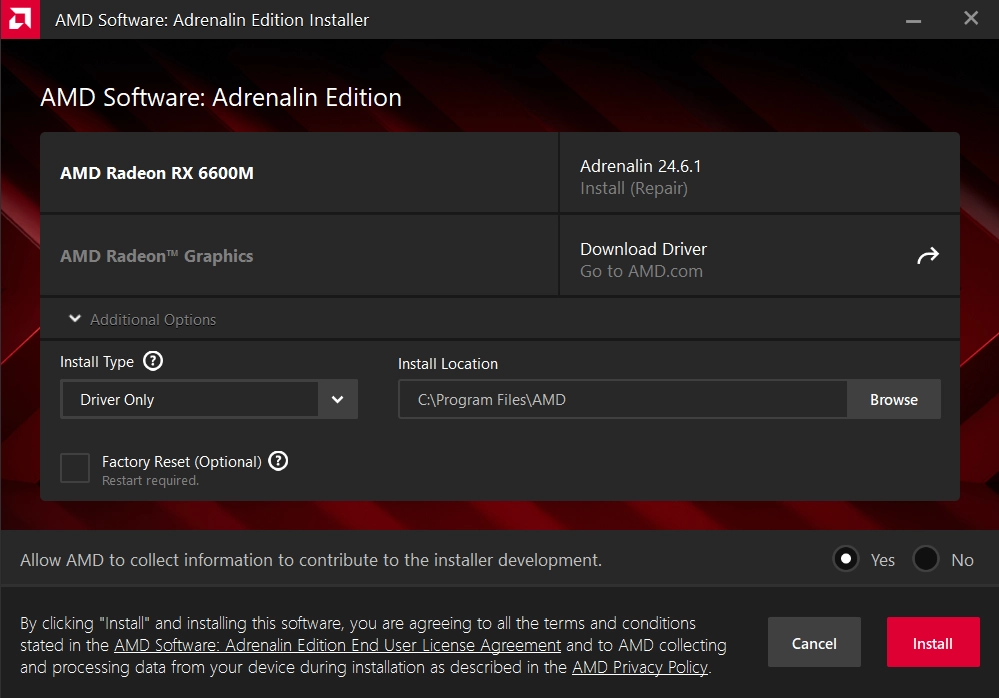Open Install Type help question mark
The height and width of the screenshot is (698, 999).
point(153,361)
